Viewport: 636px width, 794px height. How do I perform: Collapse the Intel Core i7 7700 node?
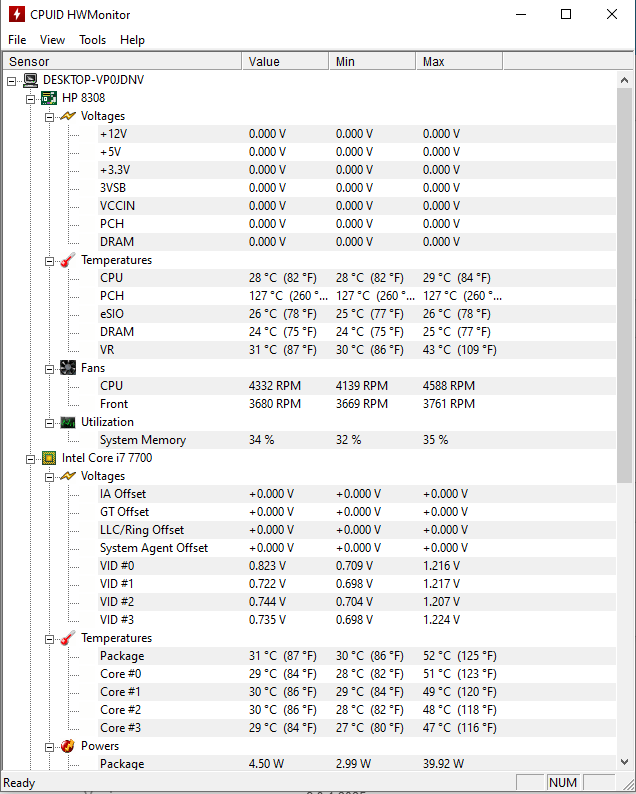click(x=30, y=458)
